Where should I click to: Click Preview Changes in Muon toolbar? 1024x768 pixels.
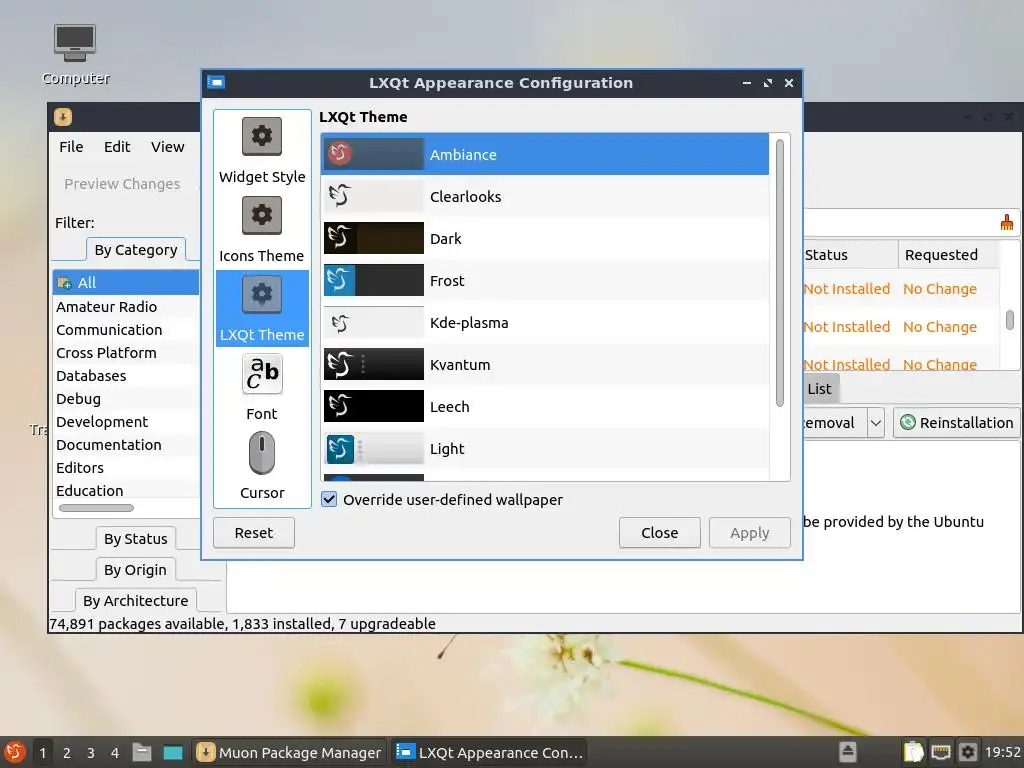[x=122, y=184]
